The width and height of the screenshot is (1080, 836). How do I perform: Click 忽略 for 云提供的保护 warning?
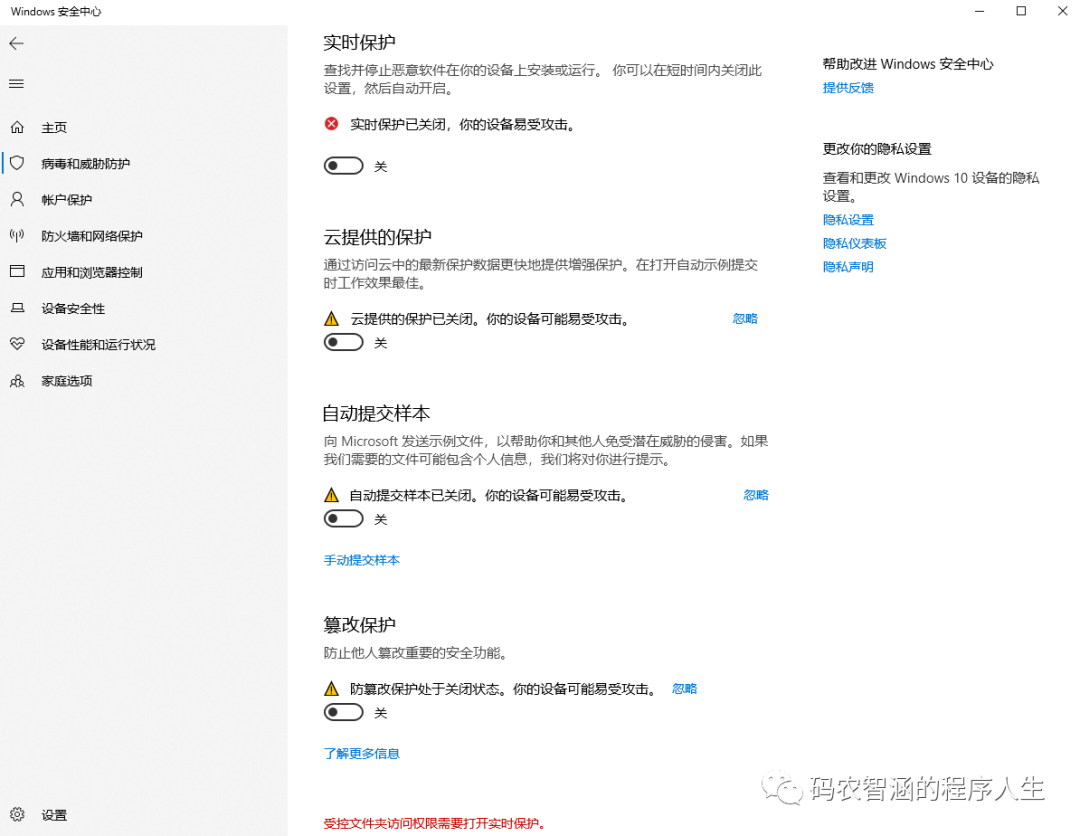tap(745, 318)
